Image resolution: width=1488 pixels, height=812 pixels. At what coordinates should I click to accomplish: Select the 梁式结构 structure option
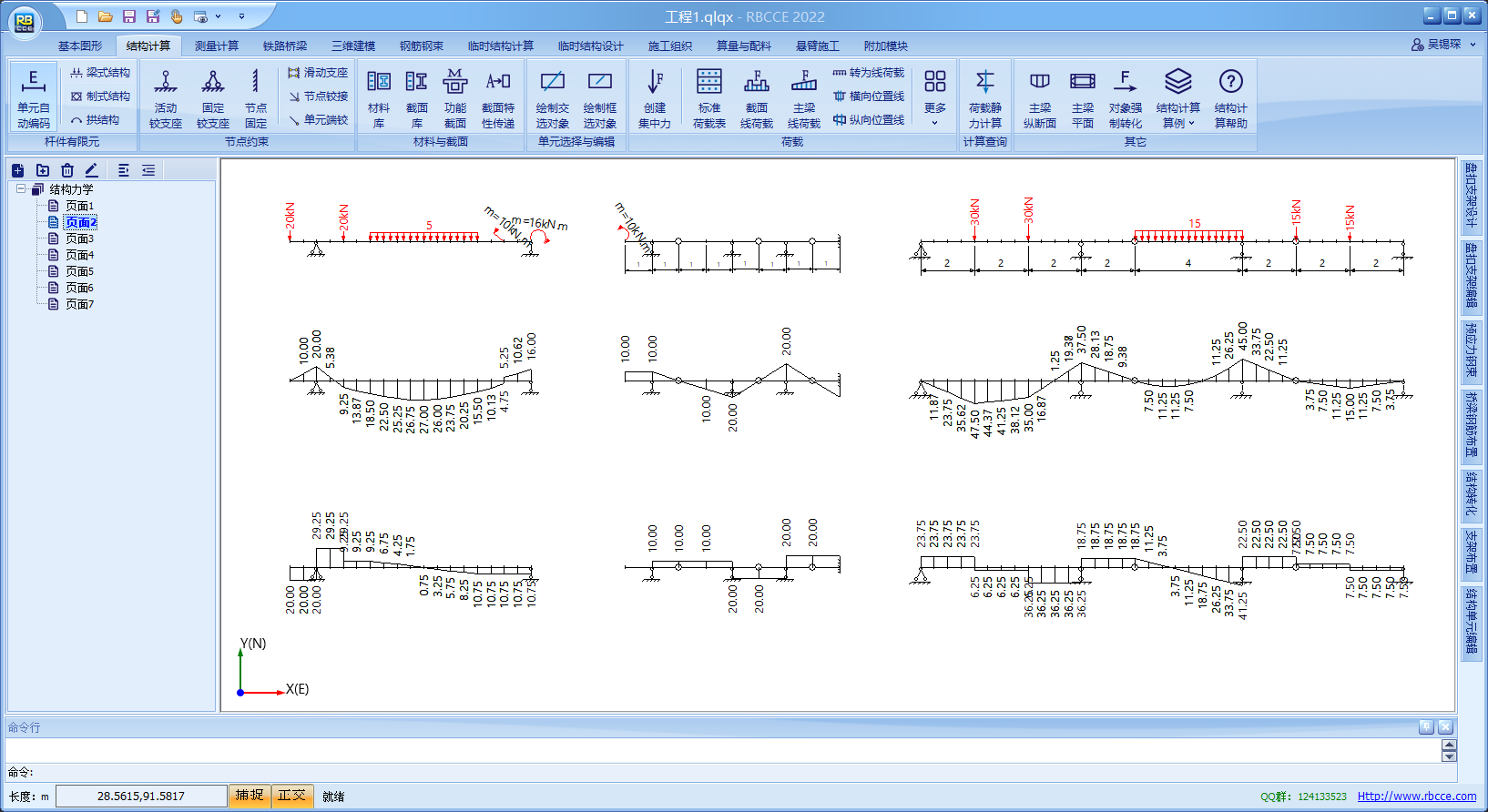pos(100,73)
